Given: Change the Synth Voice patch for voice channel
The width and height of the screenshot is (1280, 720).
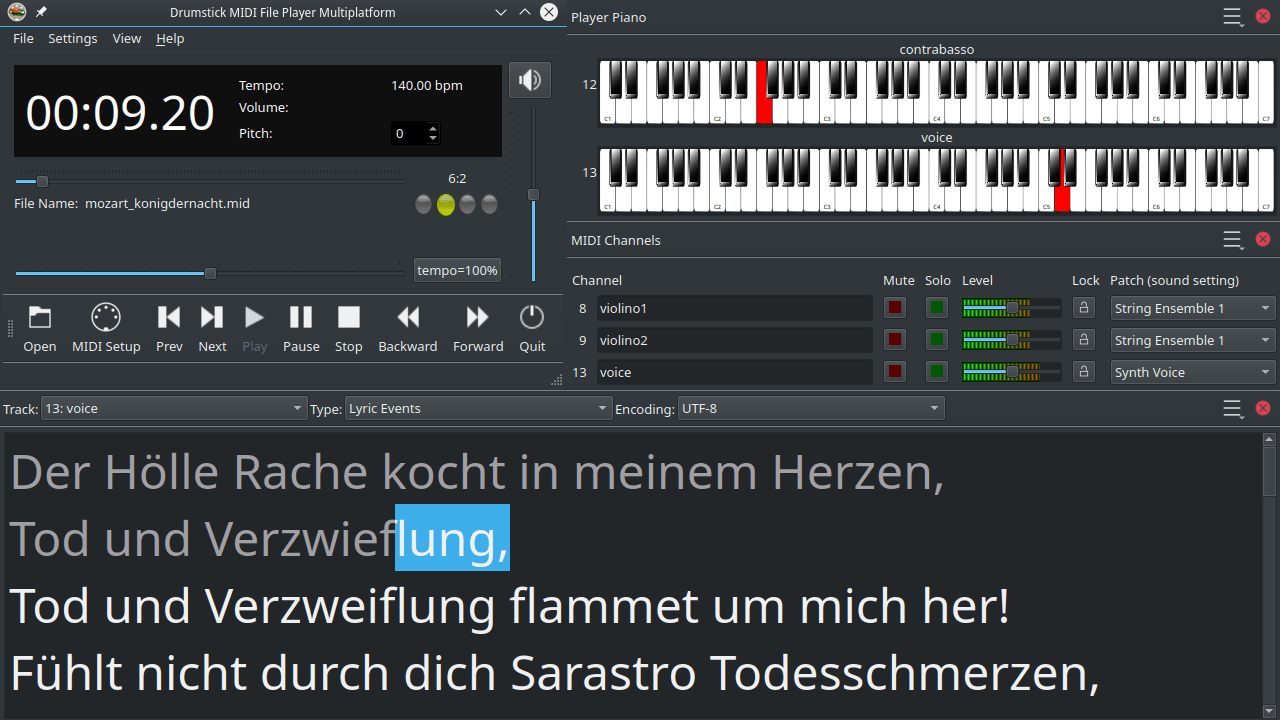Looking at the screenshot, I should [x=1192, y=372].
